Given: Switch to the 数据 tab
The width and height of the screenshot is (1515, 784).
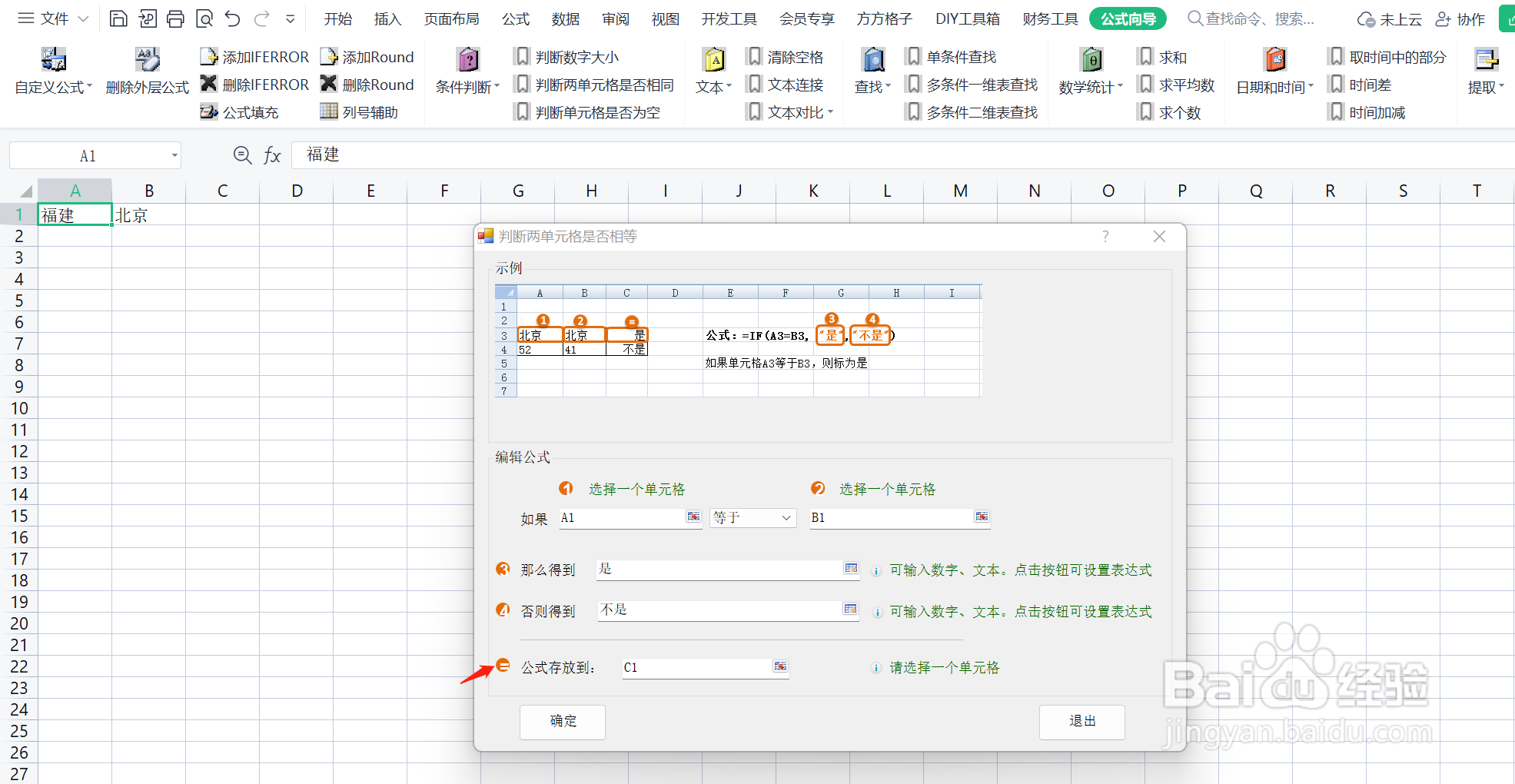Looking at the screenshot, I should (x=566, y=19).
